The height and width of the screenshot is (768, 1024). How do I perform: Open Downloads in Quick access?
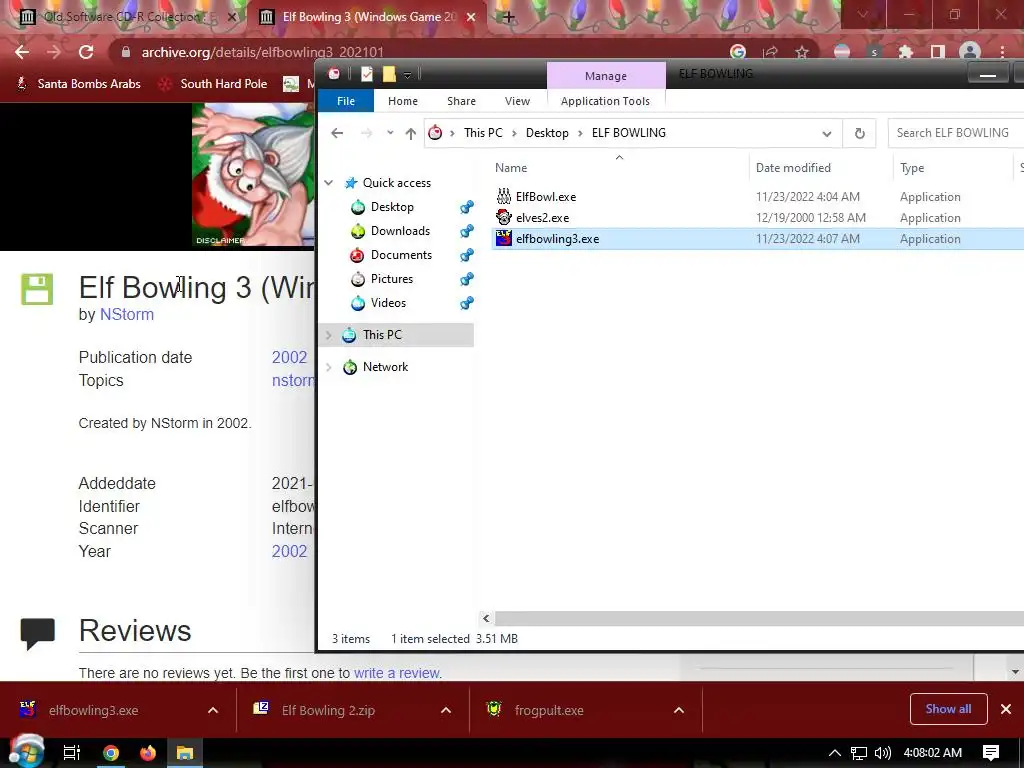tap(400, 231)
